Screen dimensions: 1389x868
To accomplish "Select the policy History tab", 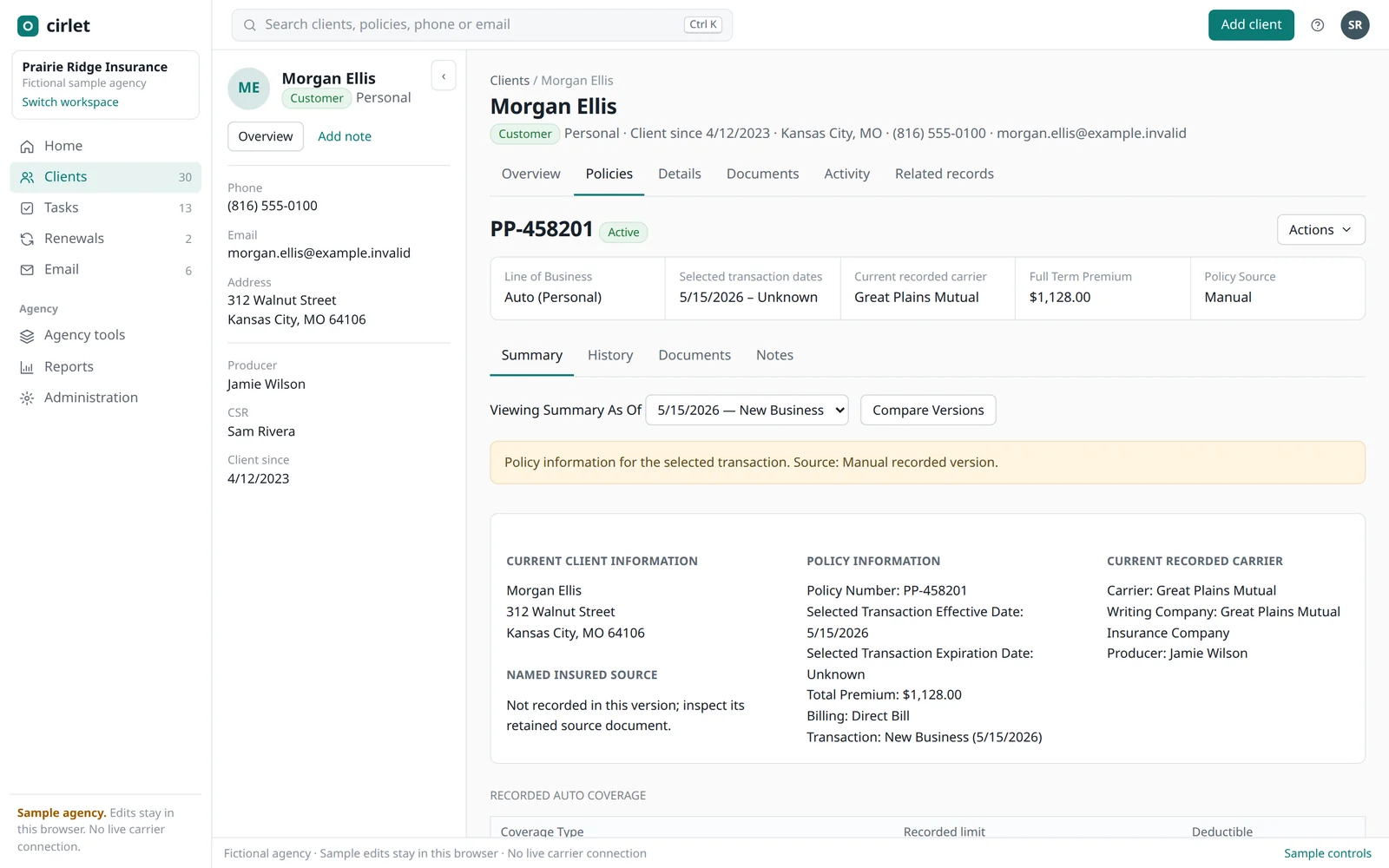I will pos(609,355).
